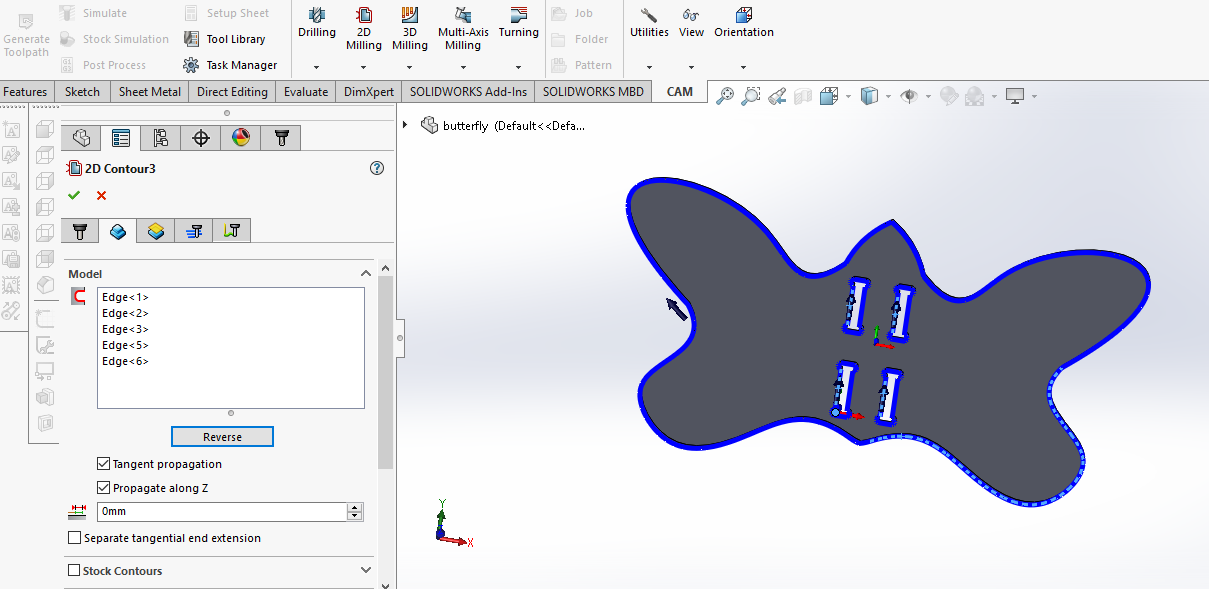
Task: Open the Task Manager
Action: 230,65
